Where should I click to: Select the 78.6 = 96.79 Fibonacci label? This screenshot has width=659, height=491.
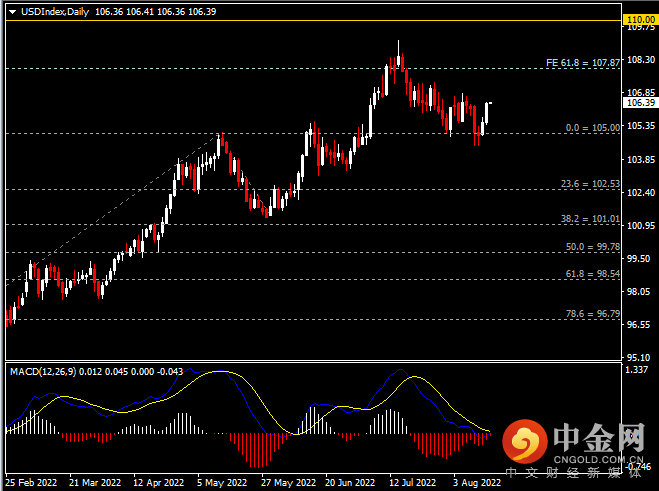tap(593, 314)
